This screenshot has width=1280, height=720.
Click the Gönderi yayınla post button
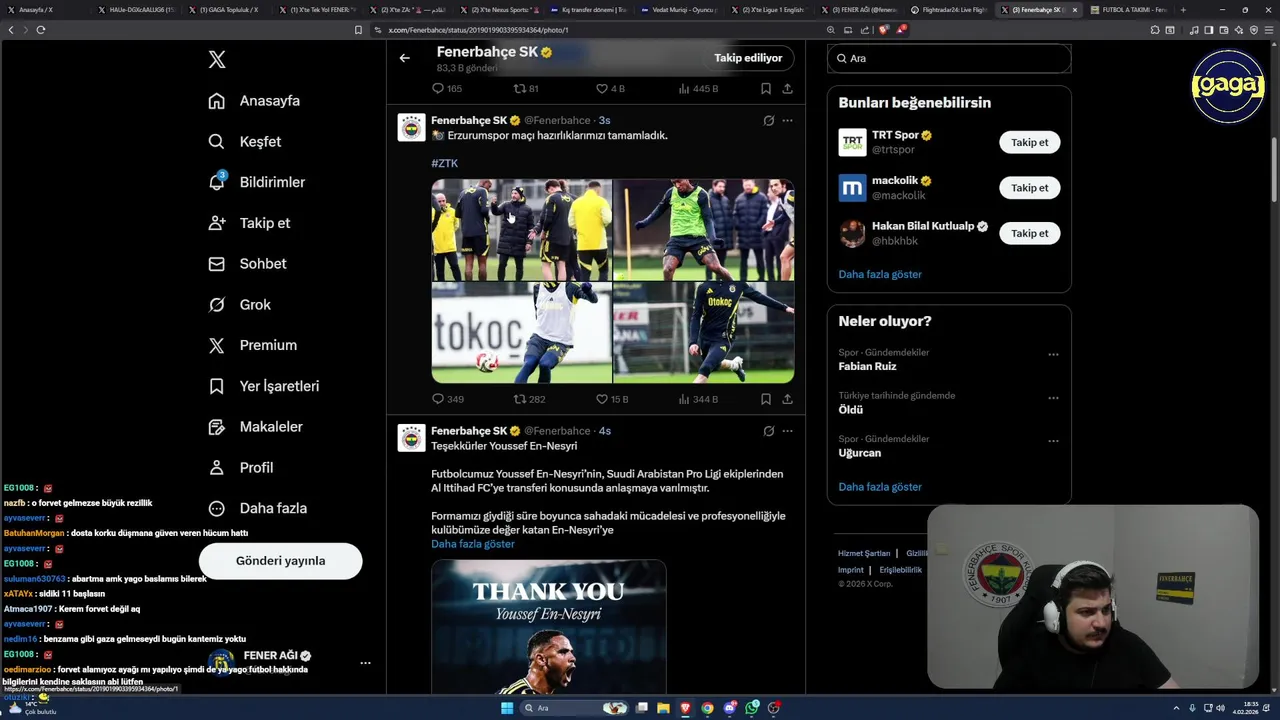pyautogui.click(x=280, y=561)
